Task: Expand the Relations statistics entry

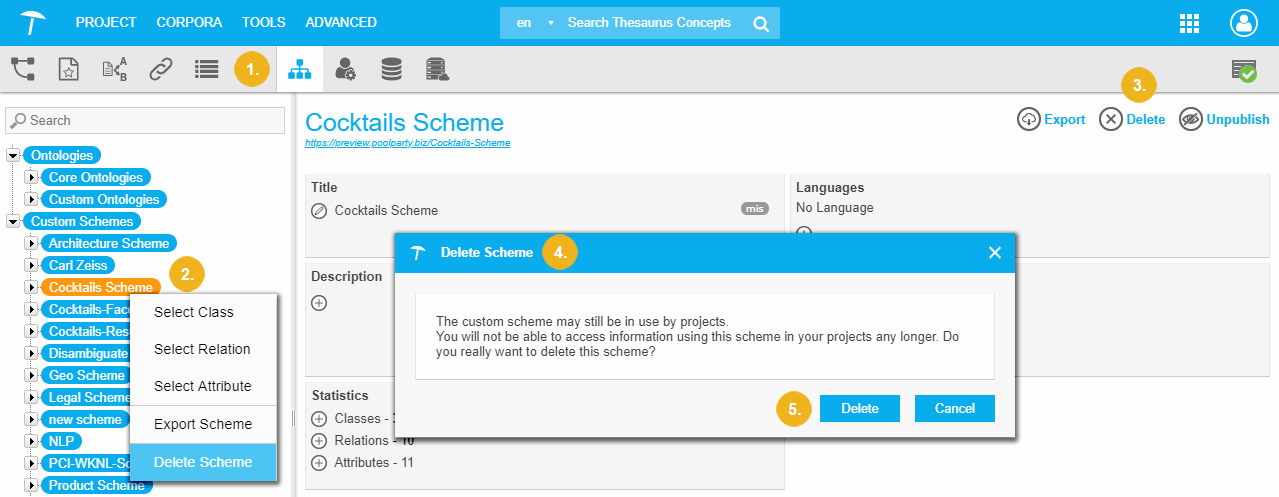Action: (319, 441)
